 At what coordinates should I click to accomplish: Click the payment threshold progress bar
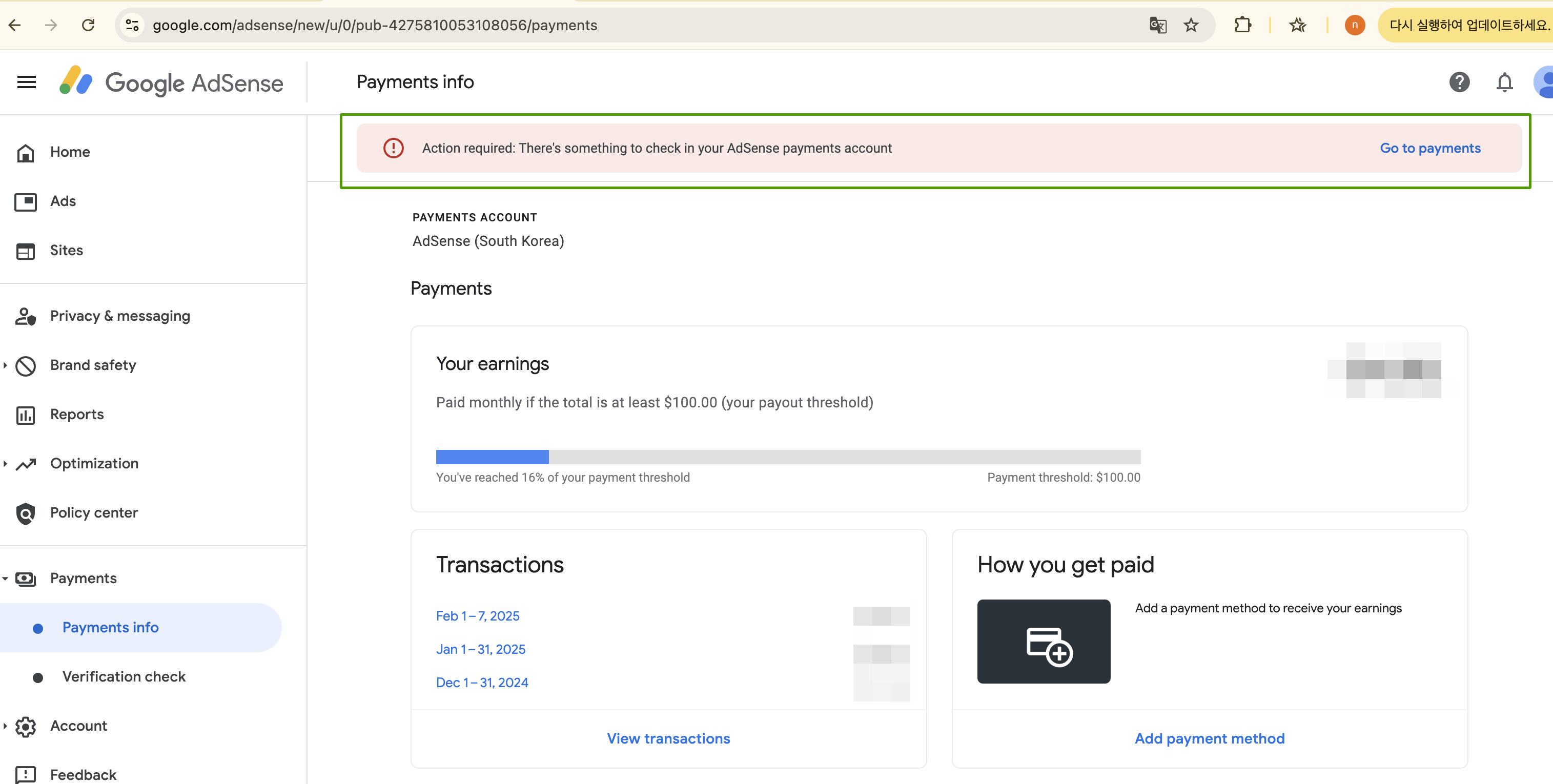(787, 457)
